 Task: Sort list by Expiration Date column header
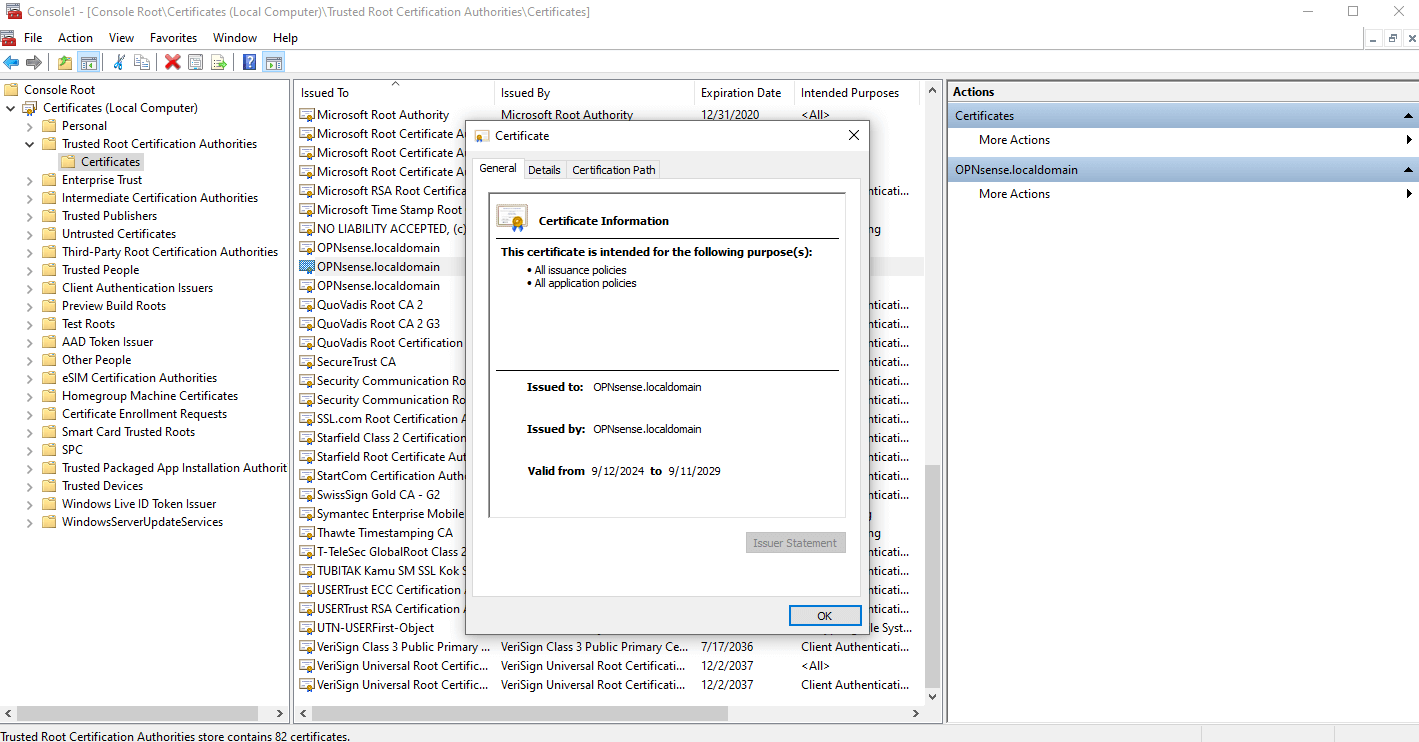click(741, 93)
